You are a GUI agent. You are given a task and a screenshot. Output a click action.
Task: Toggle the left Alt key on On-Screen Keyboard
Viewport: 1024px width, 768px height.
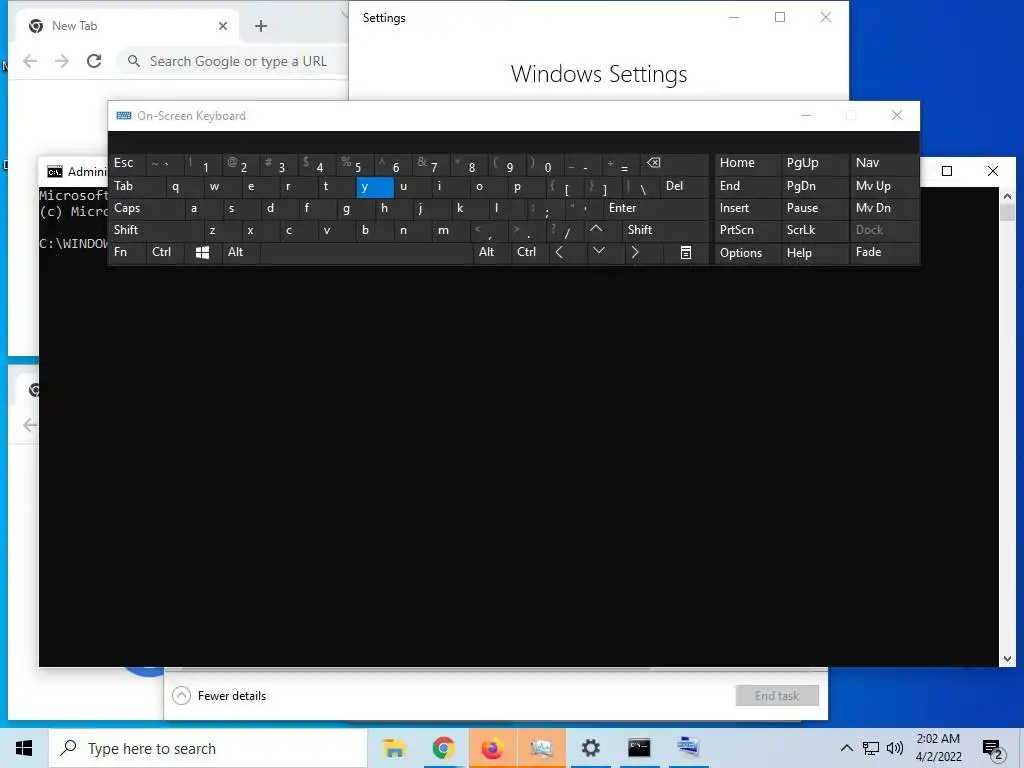(240, 253)
